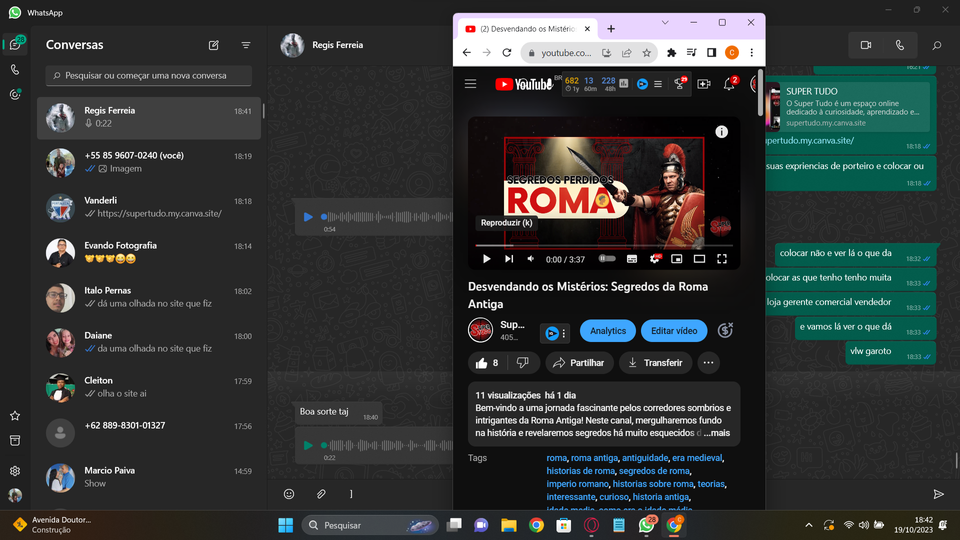Open the YouTube Create video icon
This screenshot has width=960, height=540.
click(703, 84)
